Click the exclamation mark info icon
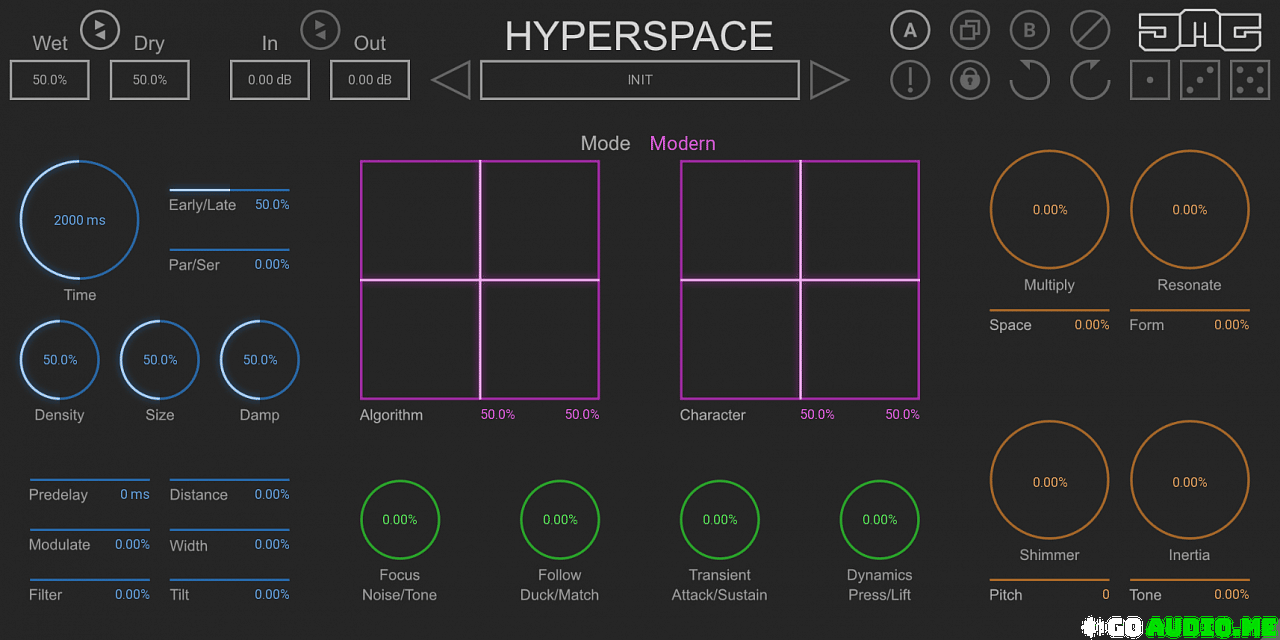The image size is (1280, 640). click(910, 80)
